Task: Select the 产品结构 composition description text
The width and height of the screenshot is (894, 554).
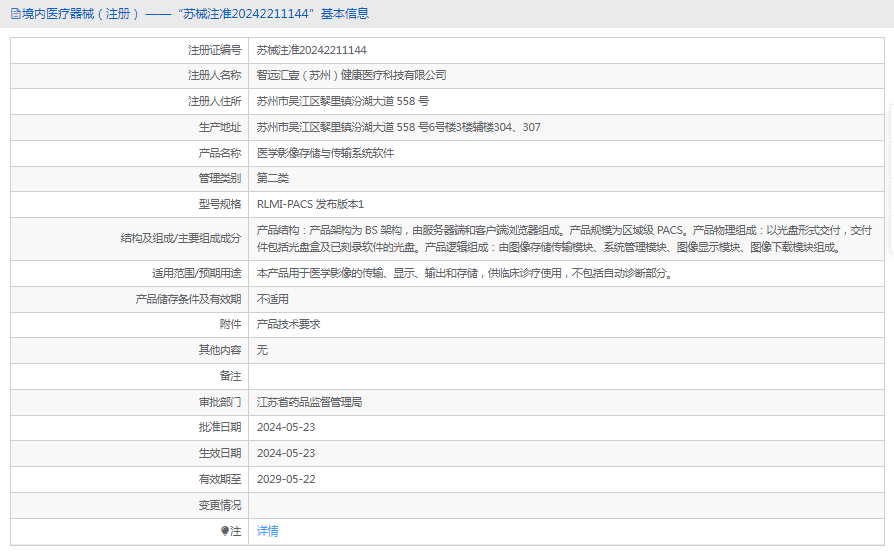Action: coord(564,239)
